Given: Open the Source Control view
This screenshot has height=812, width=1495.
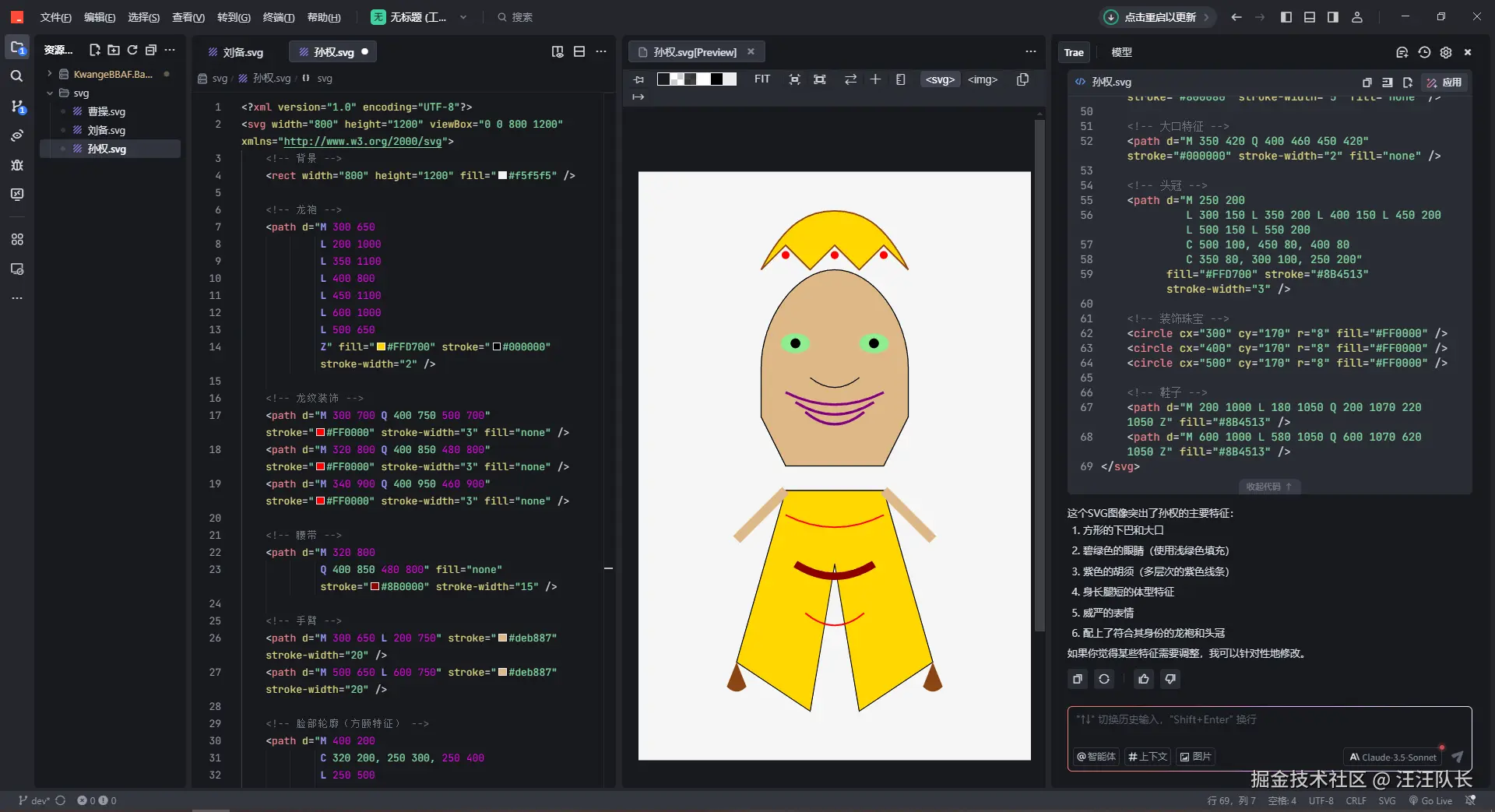Looking at the screenshot, I should coord(16,107).
